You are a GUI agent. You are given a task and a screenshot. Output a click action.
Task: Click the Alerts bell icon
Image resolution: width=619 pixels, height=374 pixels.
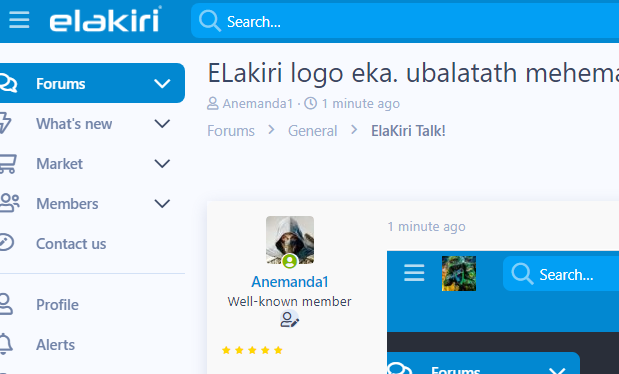coord(6,344)
